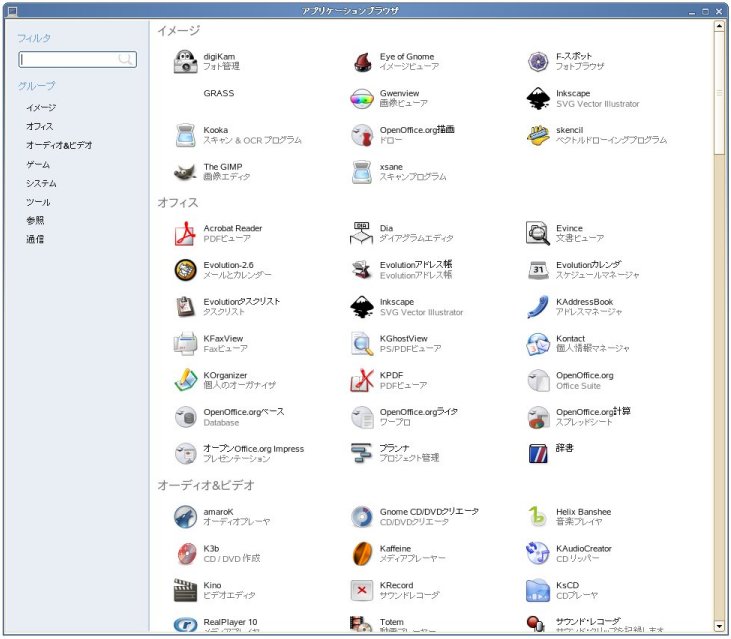This screenshot has height=639, width=731.
Task: Launch the Gwenview image viewer icon
Action: click(362, 98)
